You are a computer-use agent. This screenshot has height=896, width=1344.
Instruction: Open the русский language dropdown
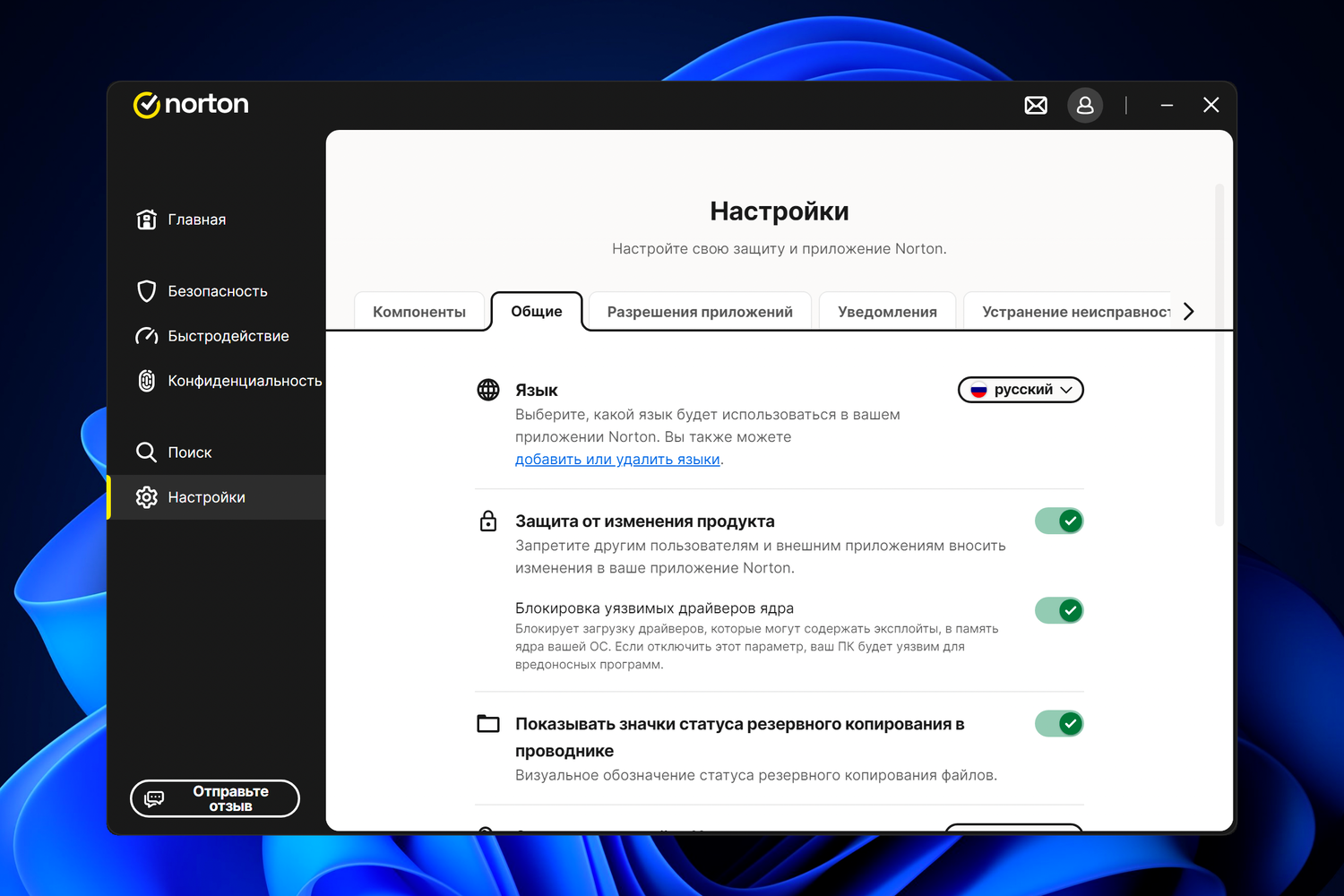tap(1021, 390)
